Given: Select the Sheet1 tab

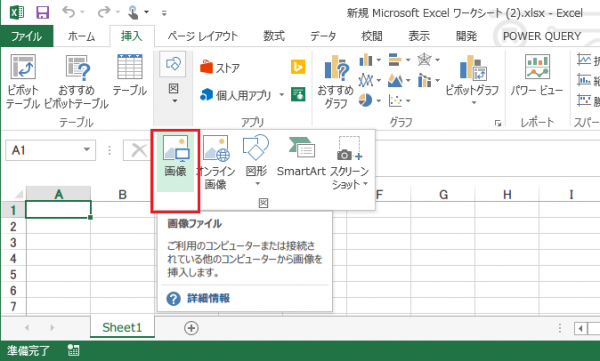Looking at the screenshot, I should [x=122, y=327].
